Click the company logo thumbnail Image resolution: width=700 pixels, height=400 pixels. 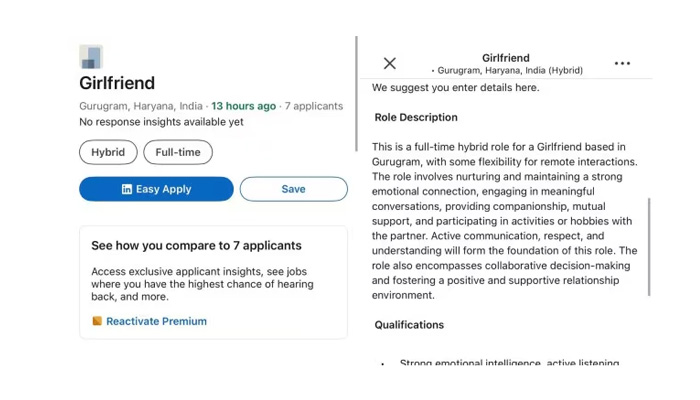pos(91,57)
